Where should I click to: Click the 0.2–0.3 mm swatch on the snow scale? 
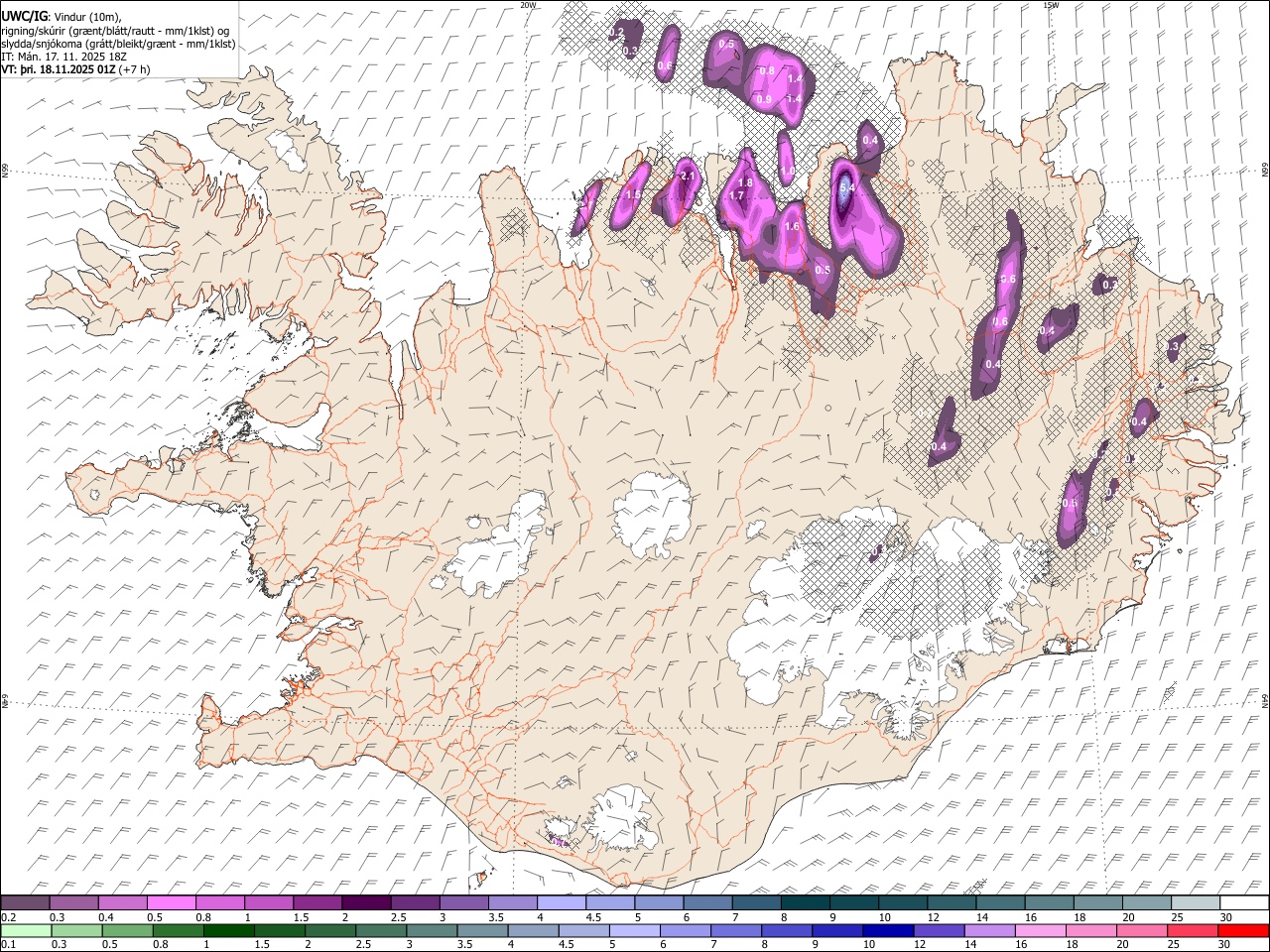[x=26, y=902]
